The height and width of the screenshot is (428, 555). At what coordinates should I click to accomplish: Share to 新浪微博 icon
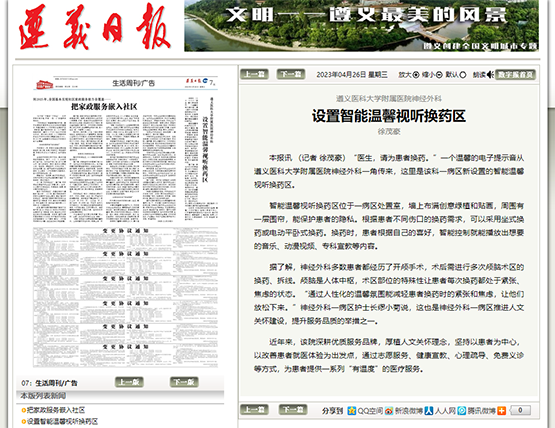click(x=389, y=411)
